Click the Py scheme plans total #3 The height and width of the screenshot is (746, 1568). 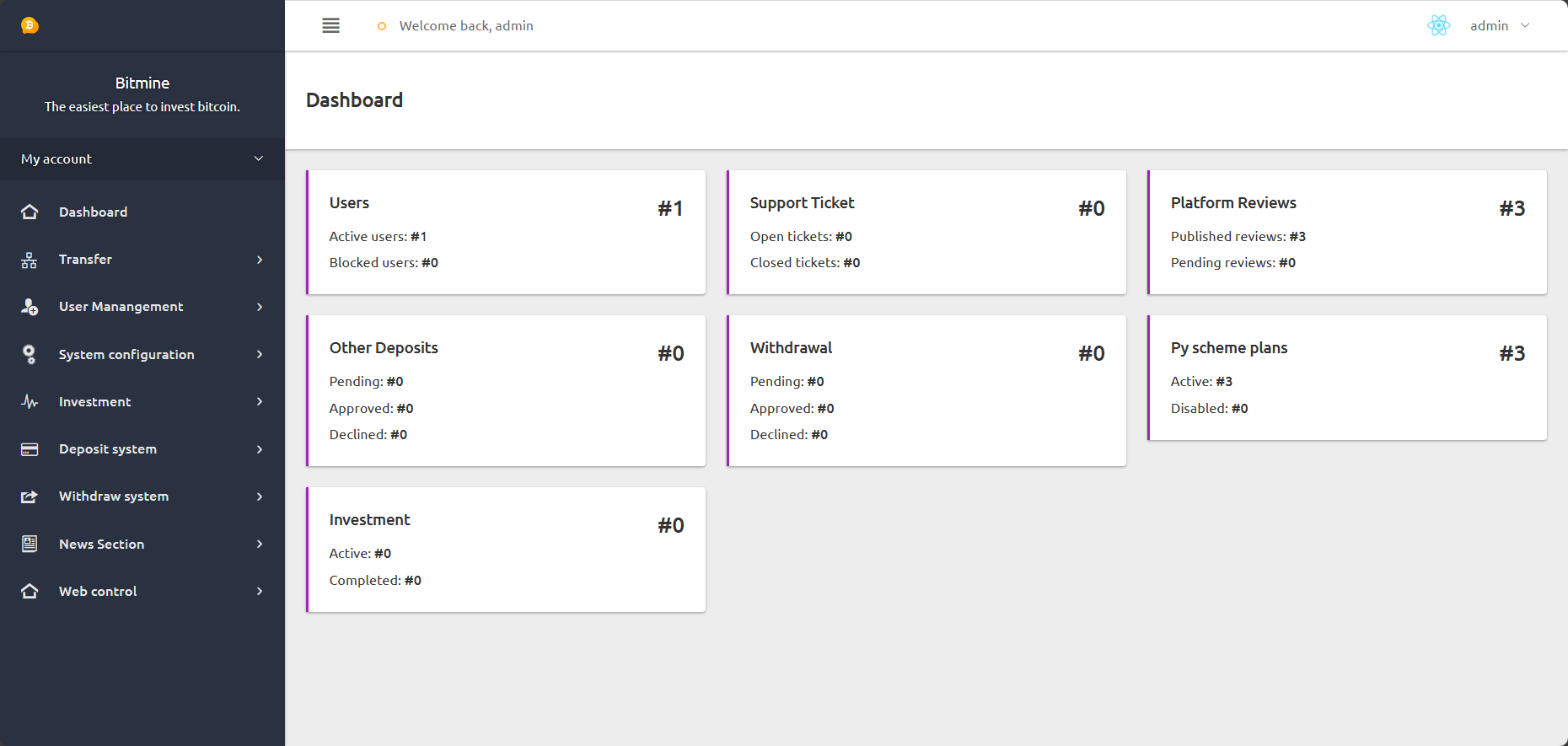(x=1512, y=353)
